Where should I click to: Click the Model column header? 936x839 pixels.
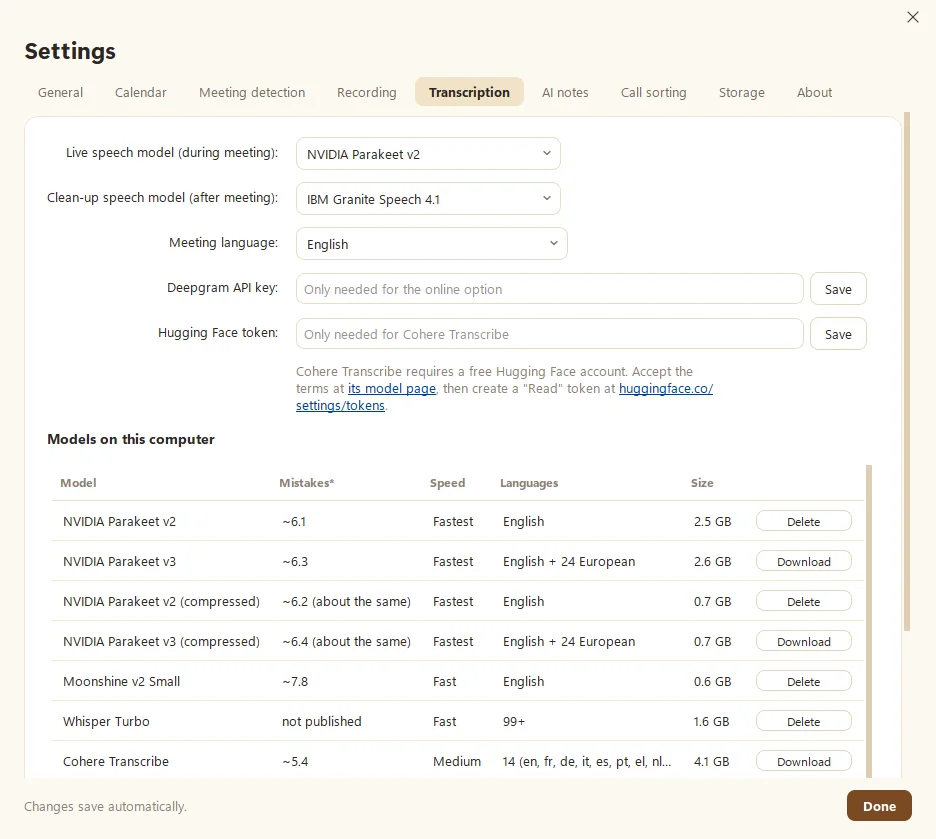click(x=78, y=483)
